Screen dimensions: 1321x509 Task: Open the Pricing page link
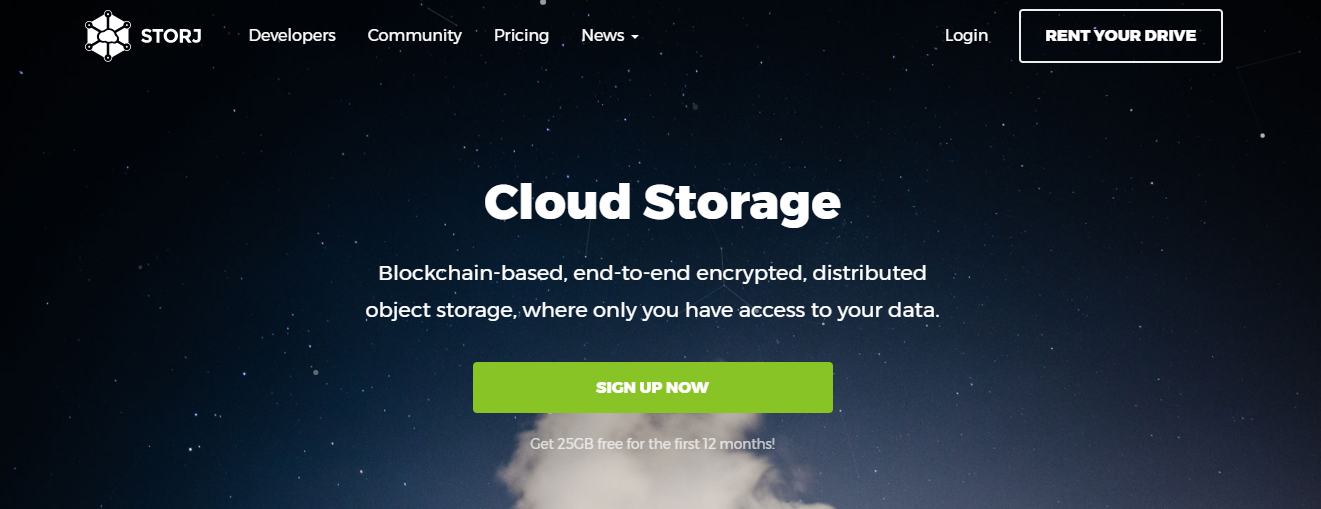521,35
